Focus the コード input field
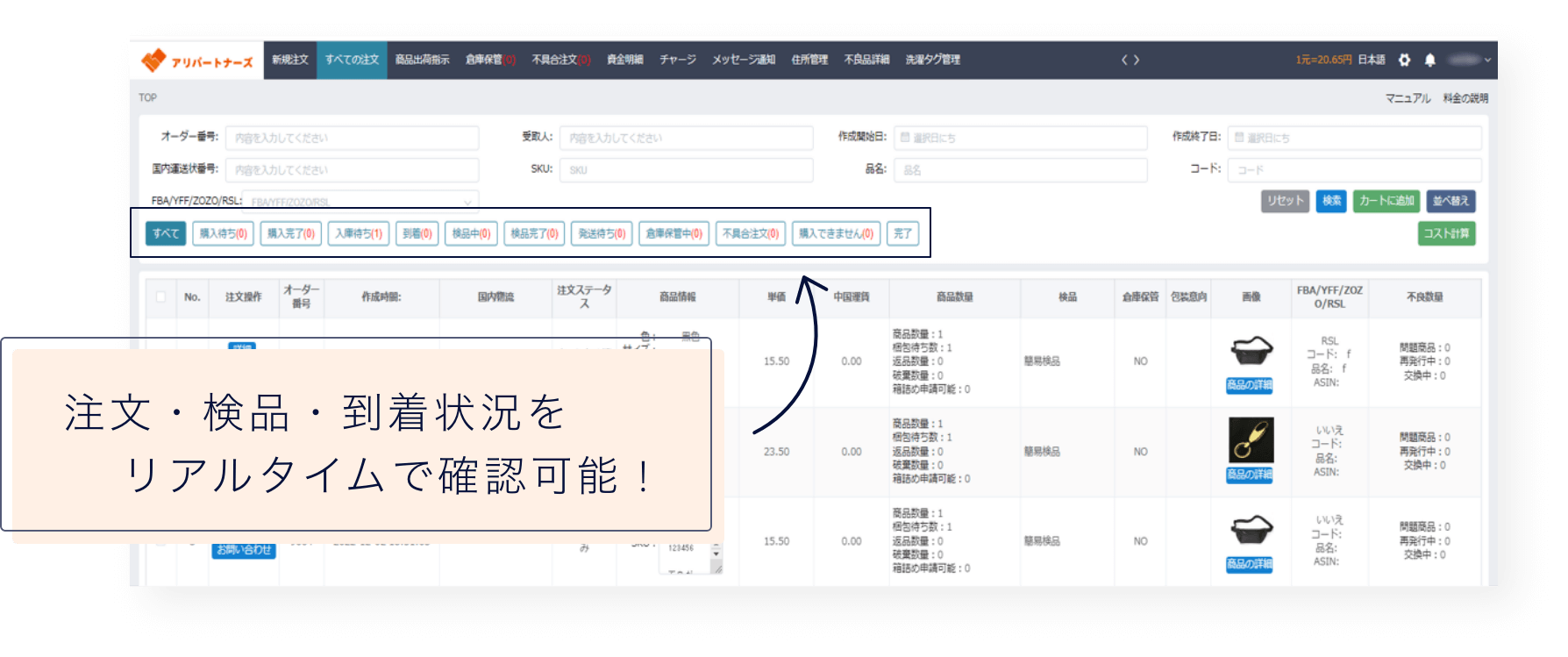 point(1354,170)
